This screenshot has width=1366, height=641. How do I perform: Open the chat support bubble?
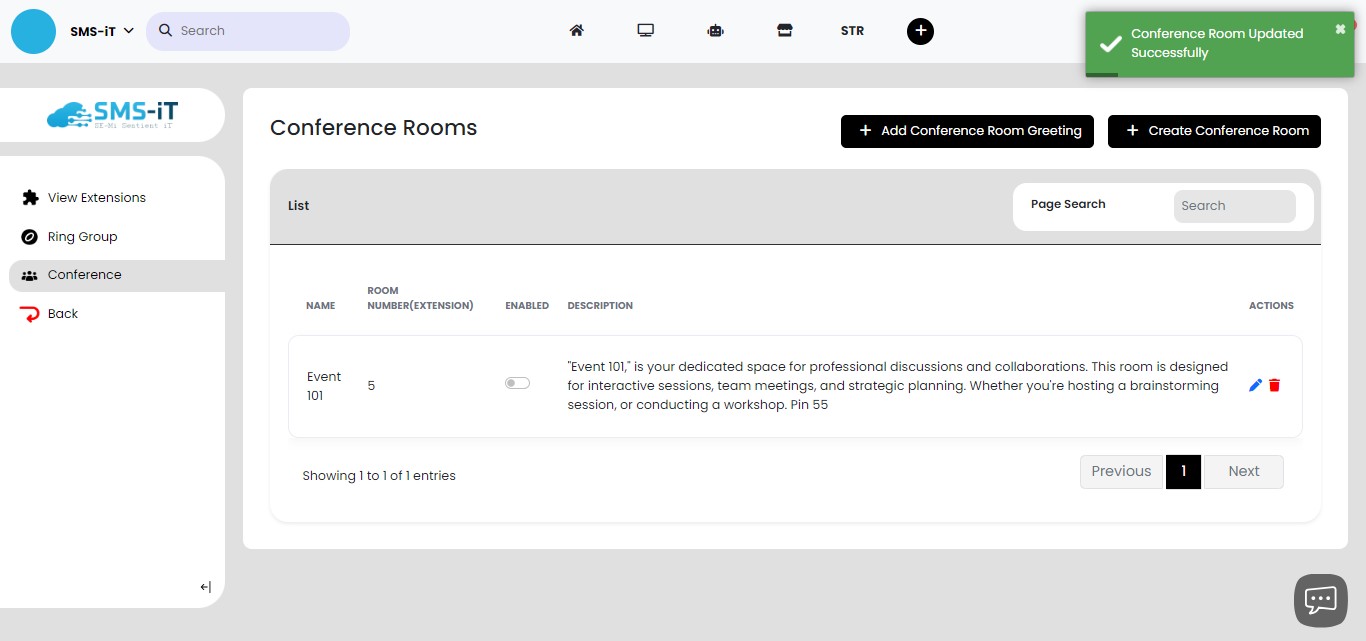click(1320, 599)
